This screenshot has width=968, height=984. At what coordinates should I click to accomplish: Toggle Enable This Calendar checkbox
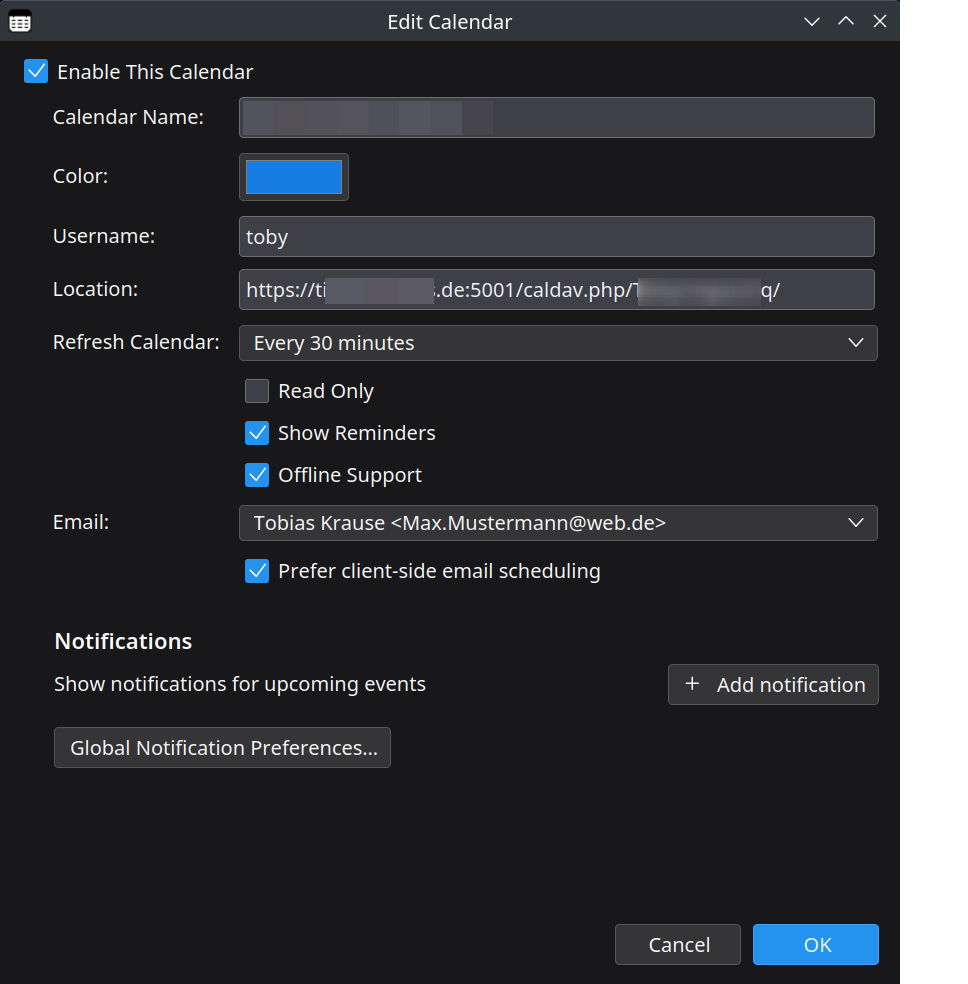[x=36, y=71]
